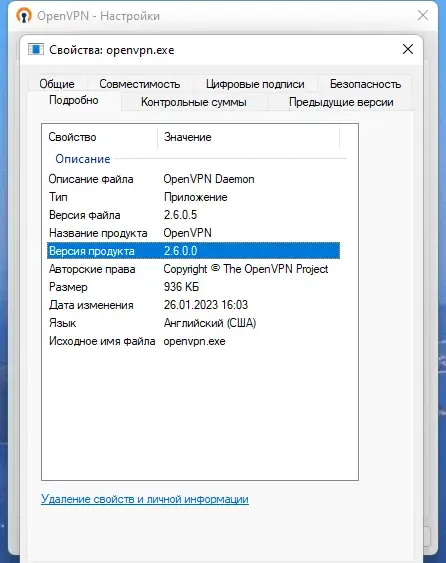Viewport: 446px width, 563px height.
Task: Click the file version value 2.6.0.5
Action: click(180, 215)
